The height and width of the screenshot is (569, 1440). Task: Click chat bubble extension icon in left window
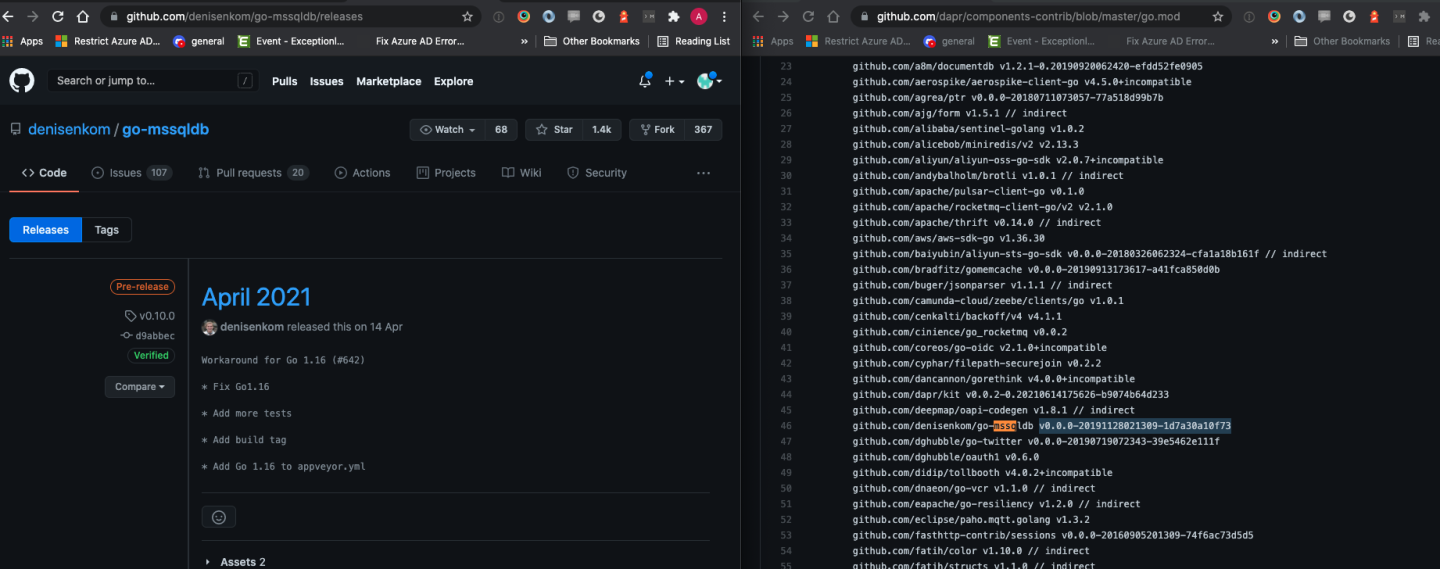(574, 17)
